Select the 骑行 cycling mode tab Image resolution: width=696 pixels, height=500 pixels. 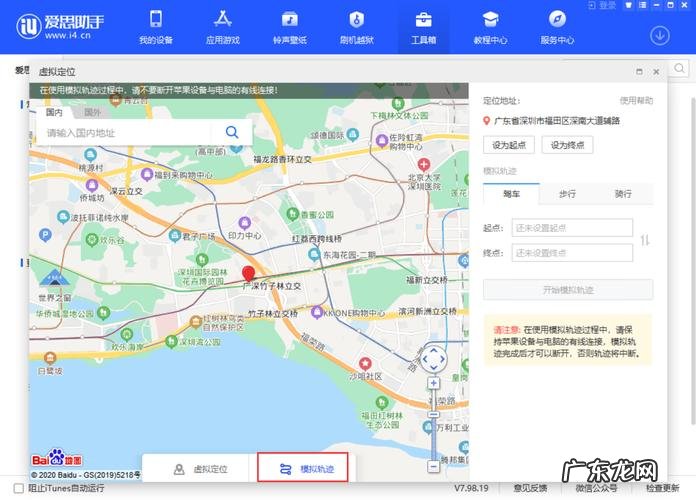click(623, 194)
